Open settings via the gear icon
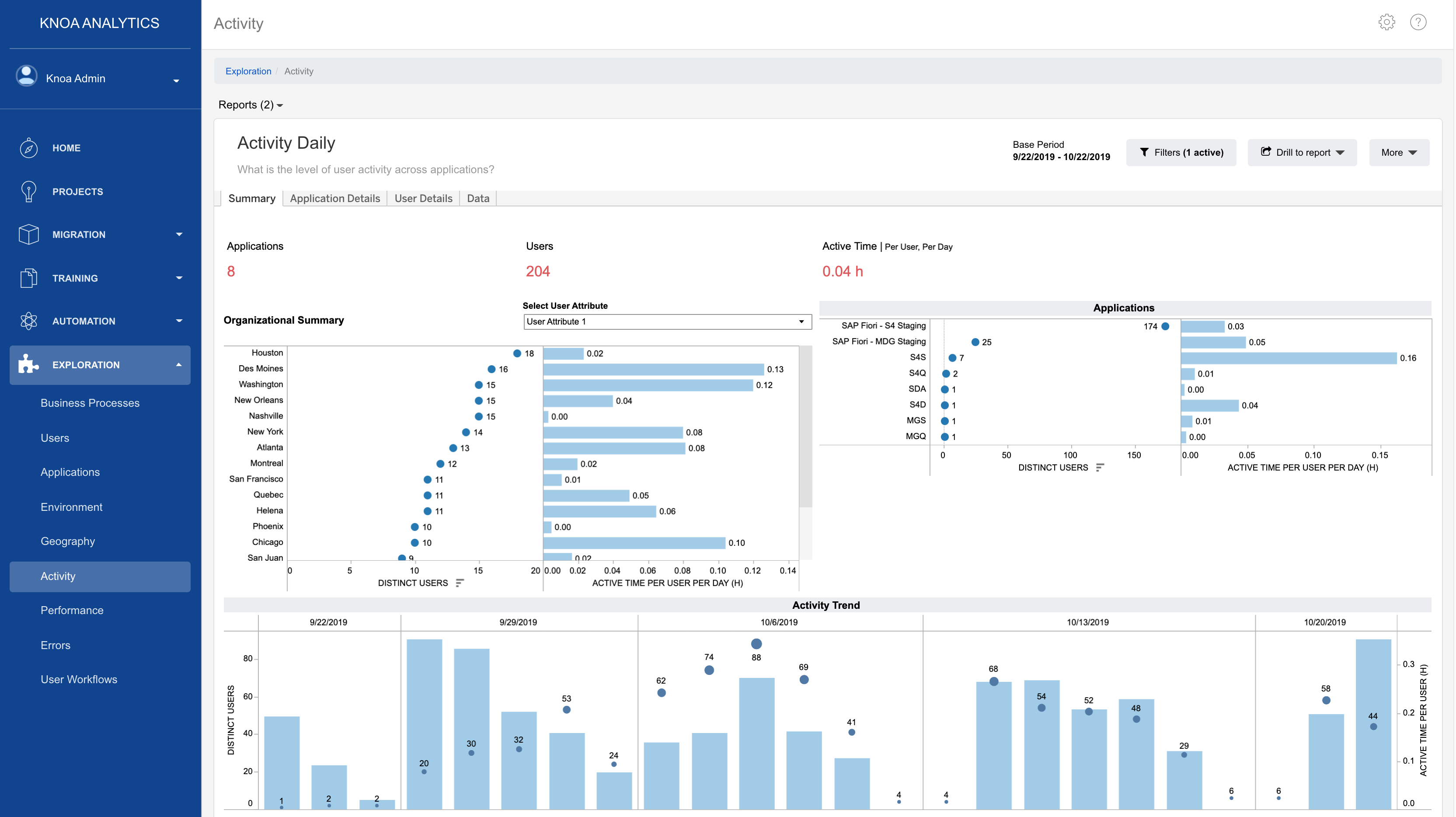This screenshot has width=1456, height=817. click(x=1386, y=23)
